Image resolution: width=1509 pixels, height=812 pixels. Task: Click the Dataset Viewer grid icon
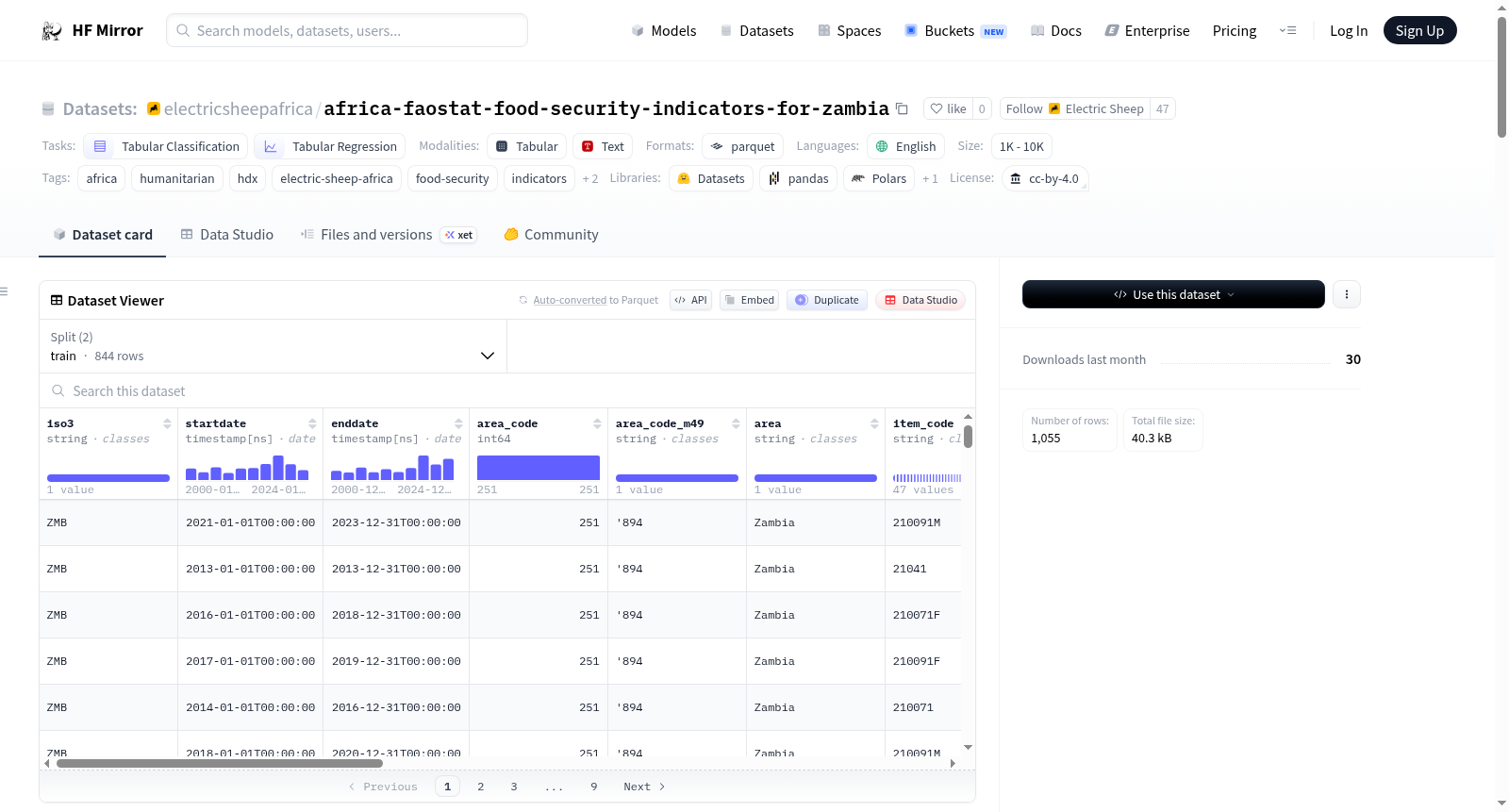pos(57,301)
